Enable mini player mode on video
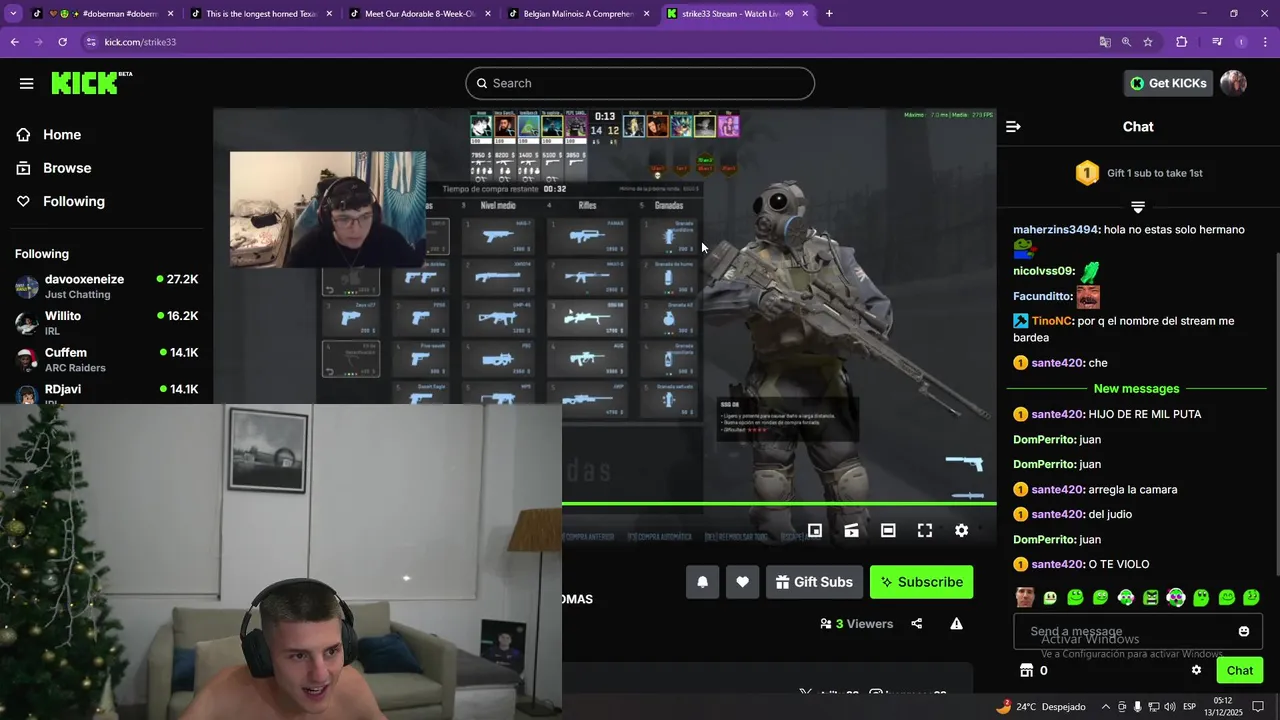 815,531
